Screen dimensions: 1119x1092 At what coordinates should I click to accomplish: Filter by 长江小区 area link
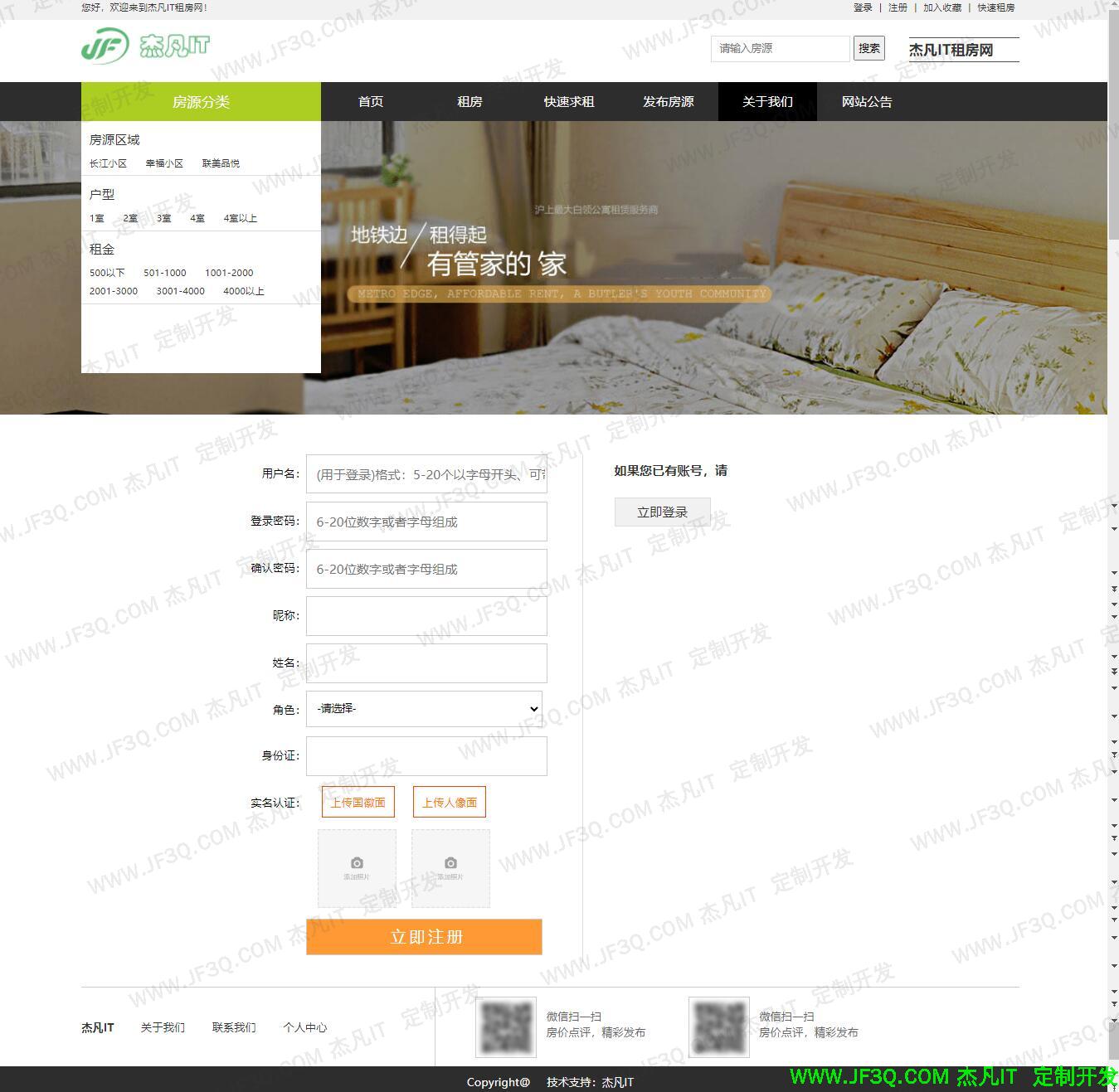click(108, 163)
